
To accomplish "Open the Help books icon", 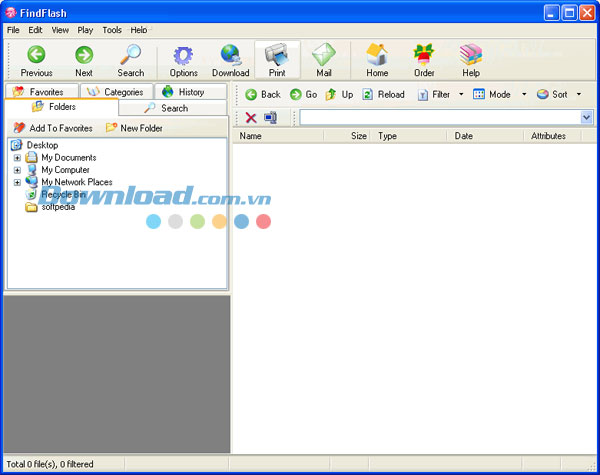I will point(471,55).
